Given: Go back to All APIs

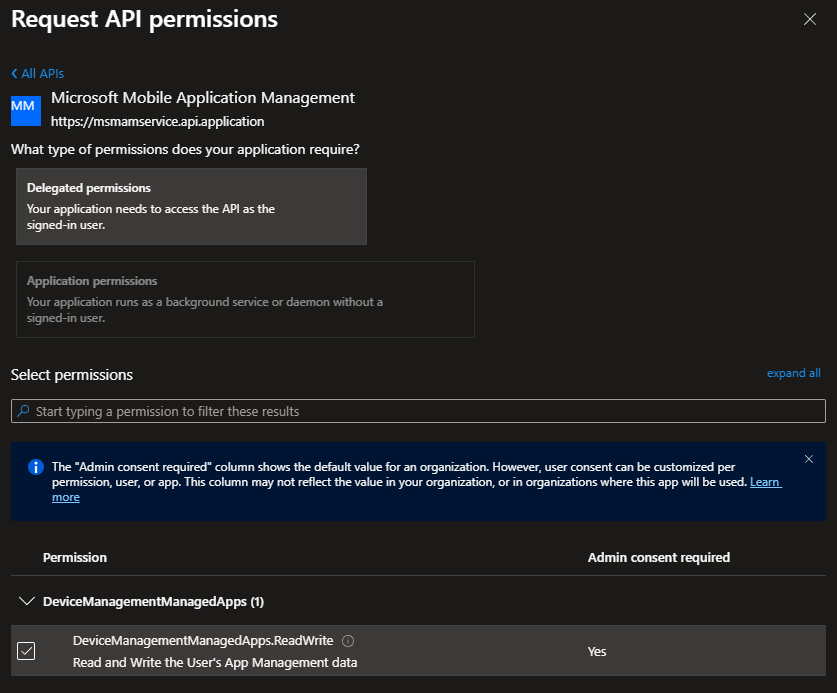Looking at the screenshot, I should click(37, 74).
